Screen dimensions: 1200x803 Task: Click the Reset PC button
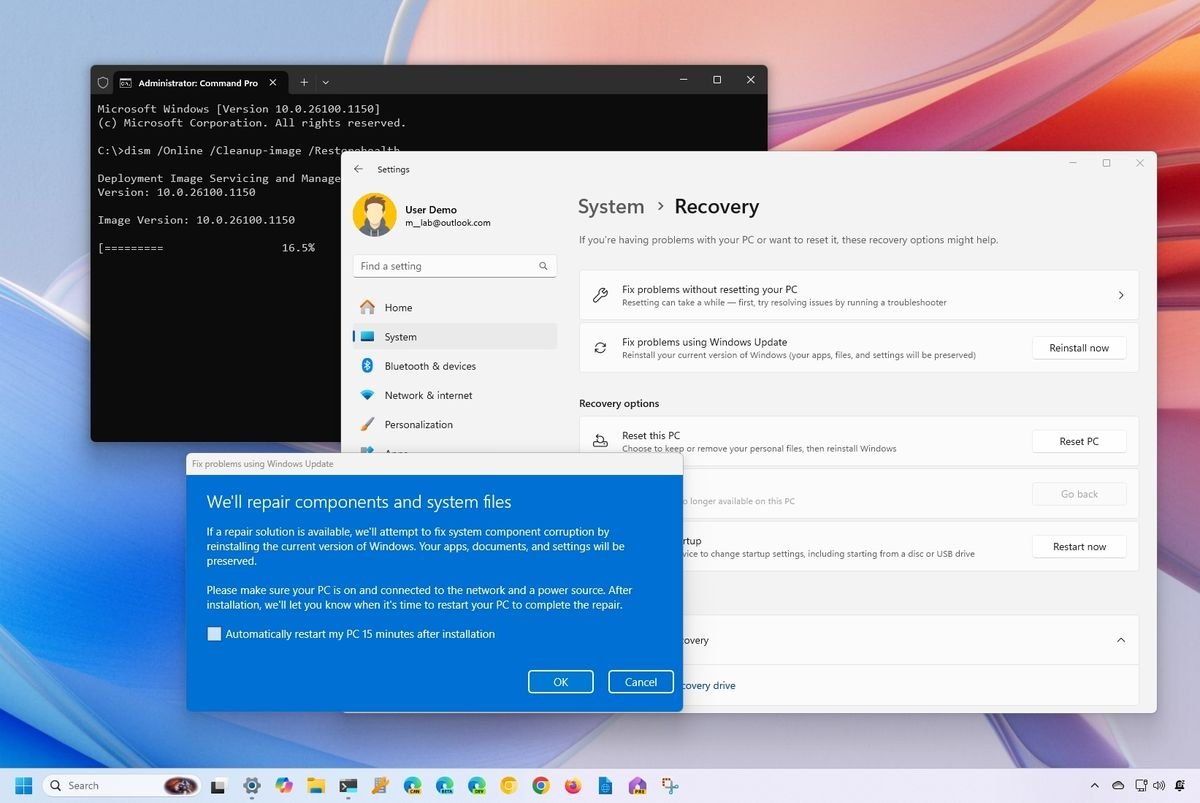1079,441
